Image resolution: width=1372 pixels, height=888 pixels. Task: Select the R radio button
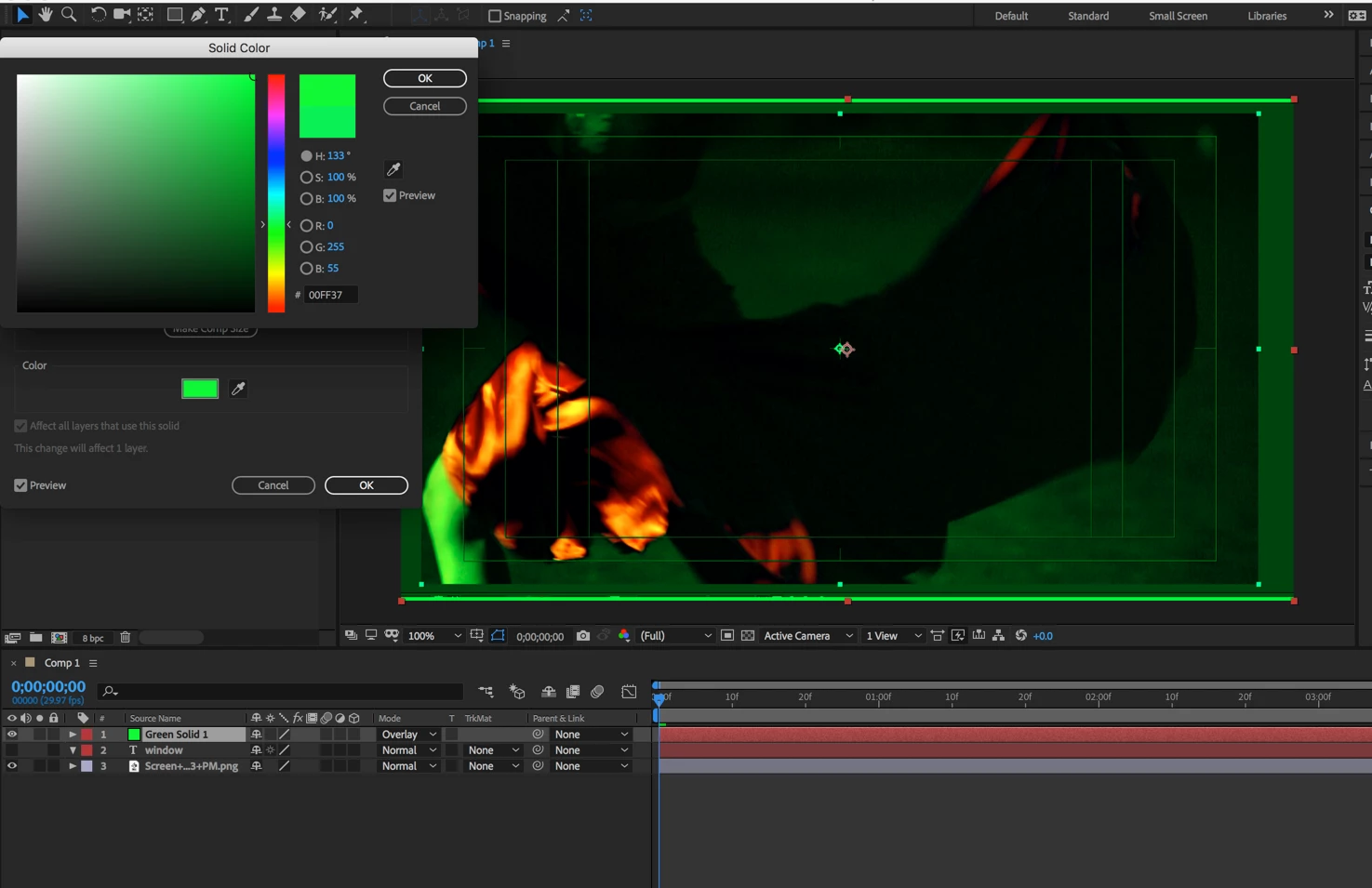click(x=306, y=225)
